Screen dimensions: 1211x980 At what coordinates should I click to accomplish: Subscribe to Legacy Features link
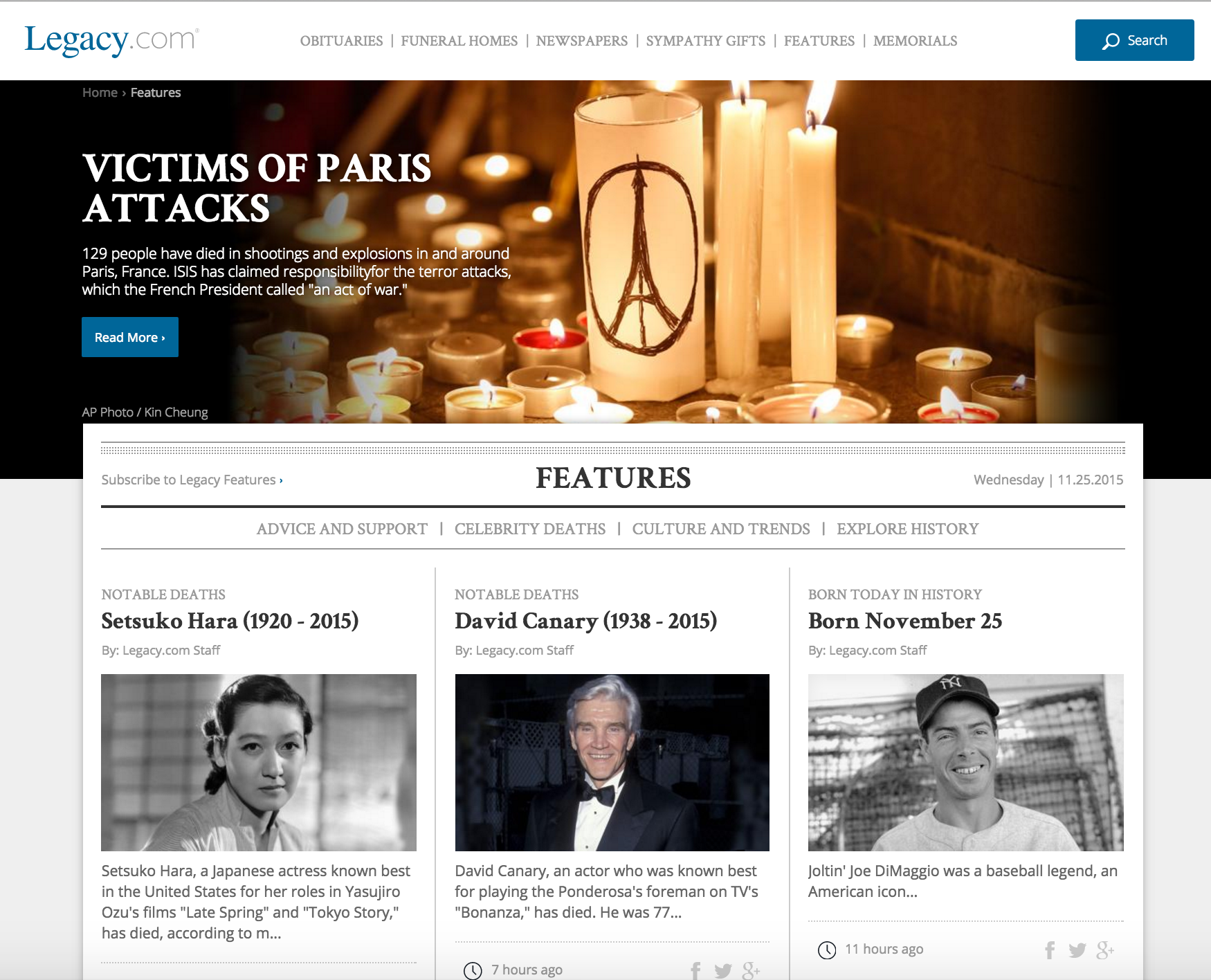192,480
